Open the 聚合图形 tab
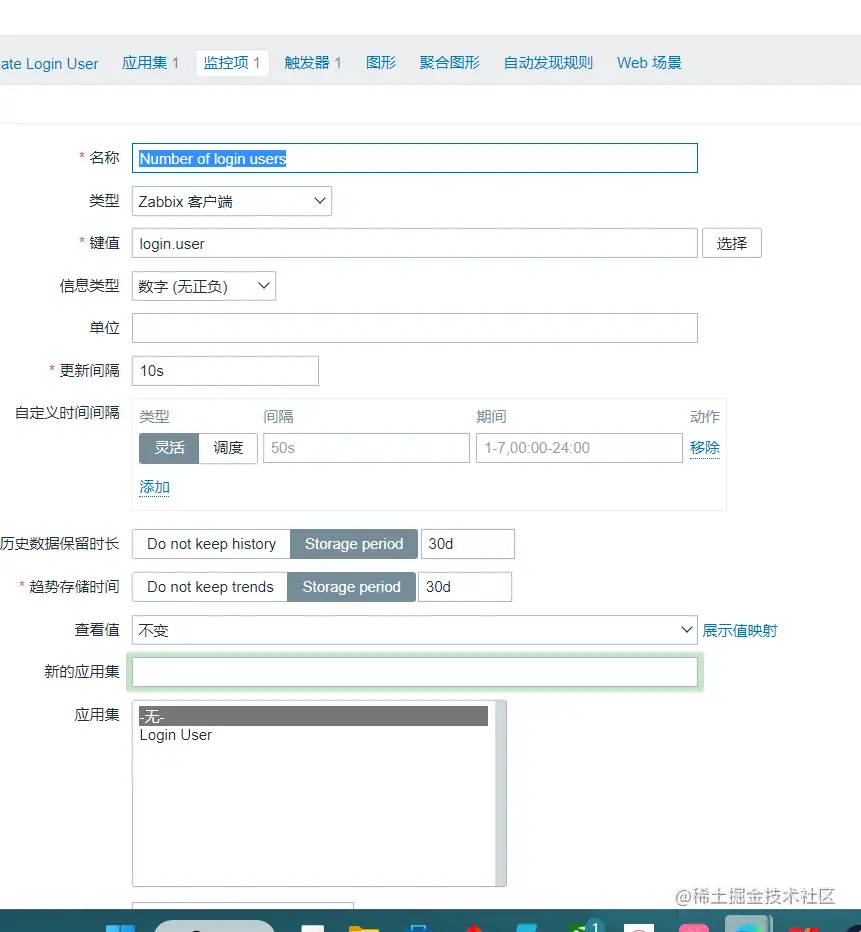The image size is (861, 932). (x=449, y=62)
